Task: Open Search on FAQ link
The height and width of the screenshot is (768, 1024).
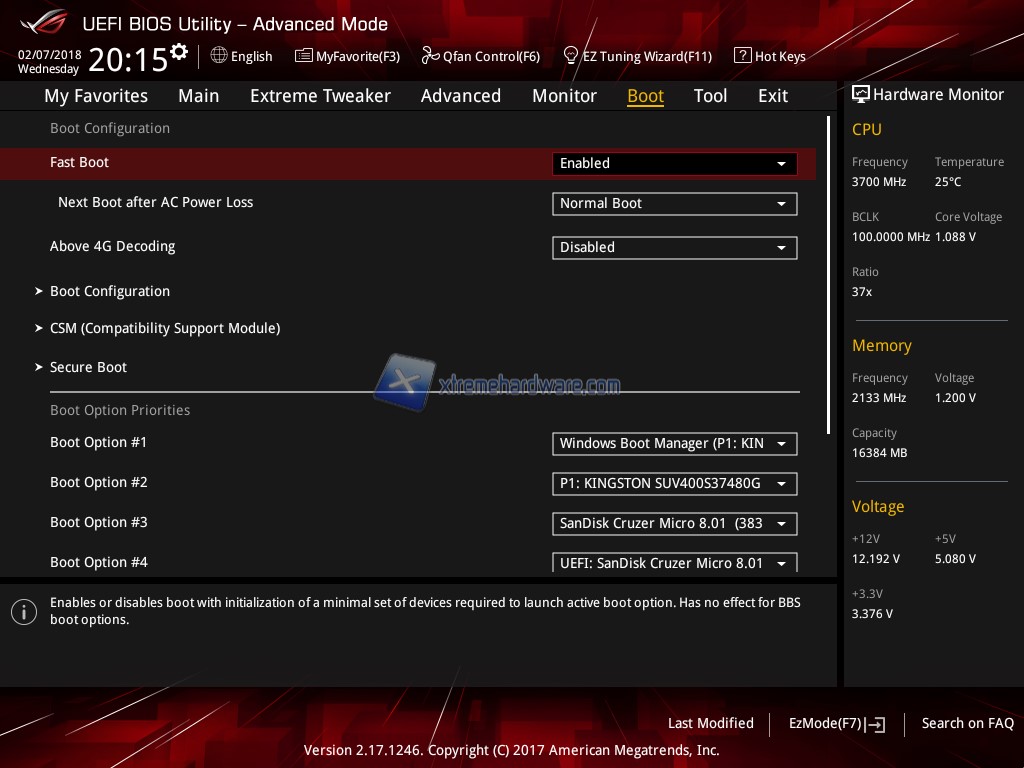Action: (x=967, y=723)
